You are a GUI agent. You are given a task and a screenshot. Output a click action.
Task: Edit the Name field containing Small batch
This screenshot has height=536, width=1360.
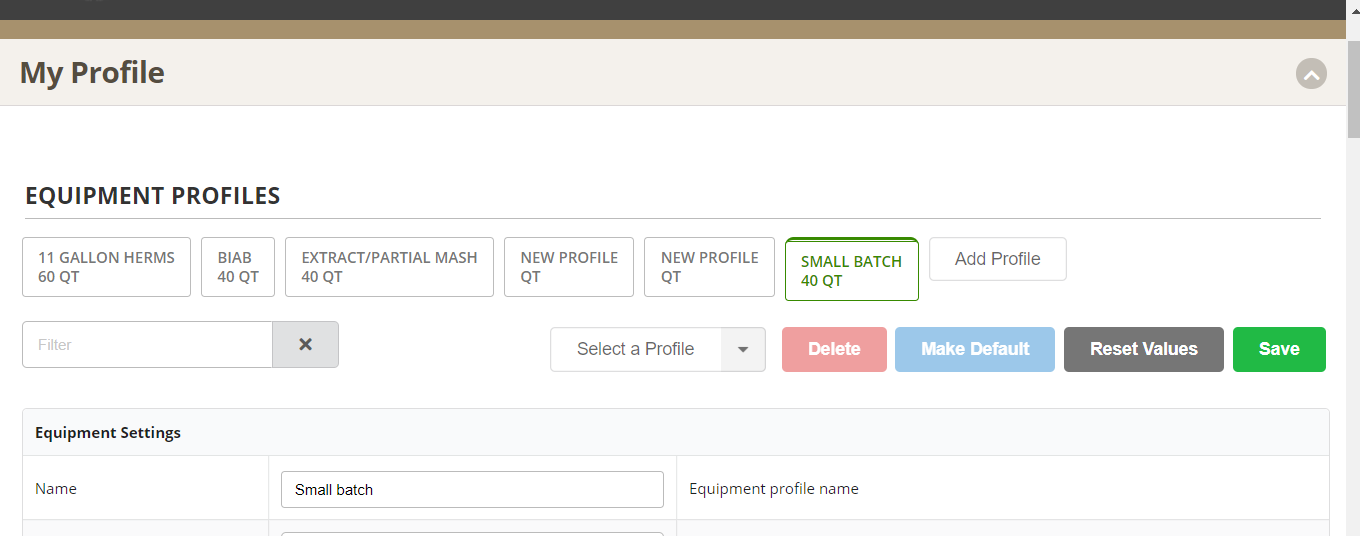coord(472,489)
